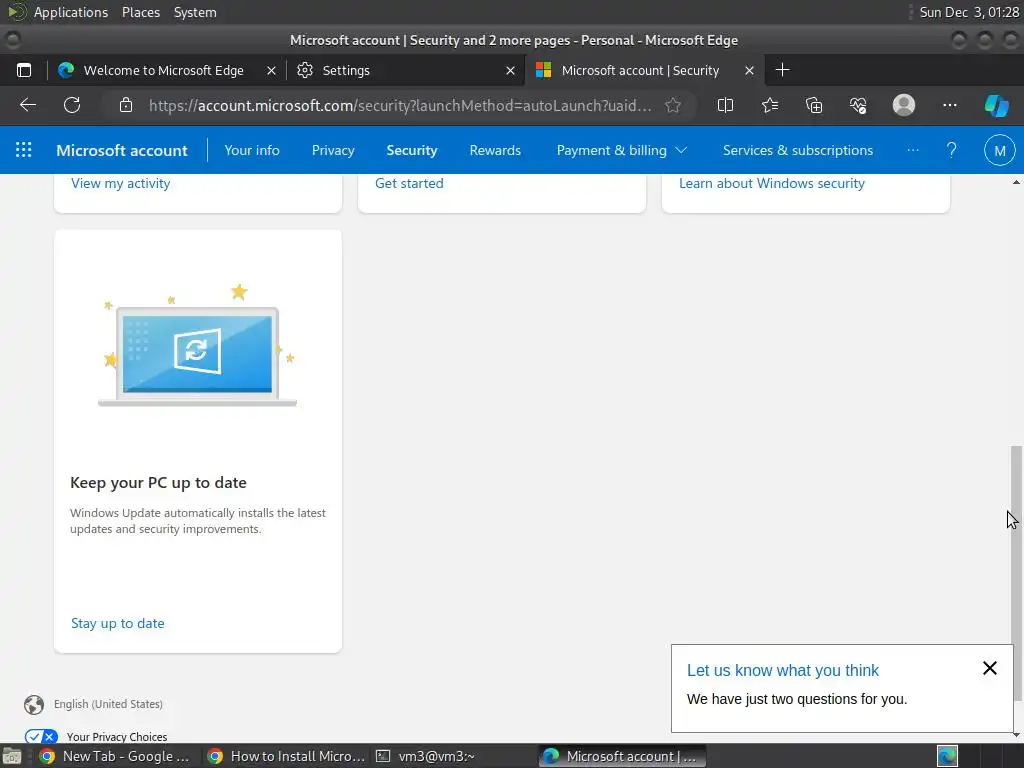Dismiss the feedback survey popup

point(989,668)
